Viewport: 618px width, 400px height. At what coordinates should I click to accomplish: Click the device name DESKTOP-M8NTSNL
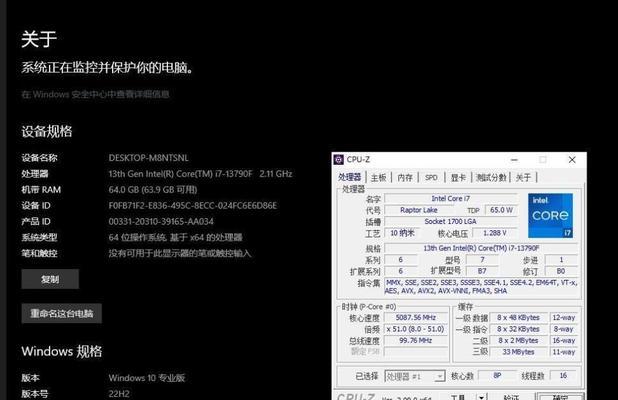149,158
